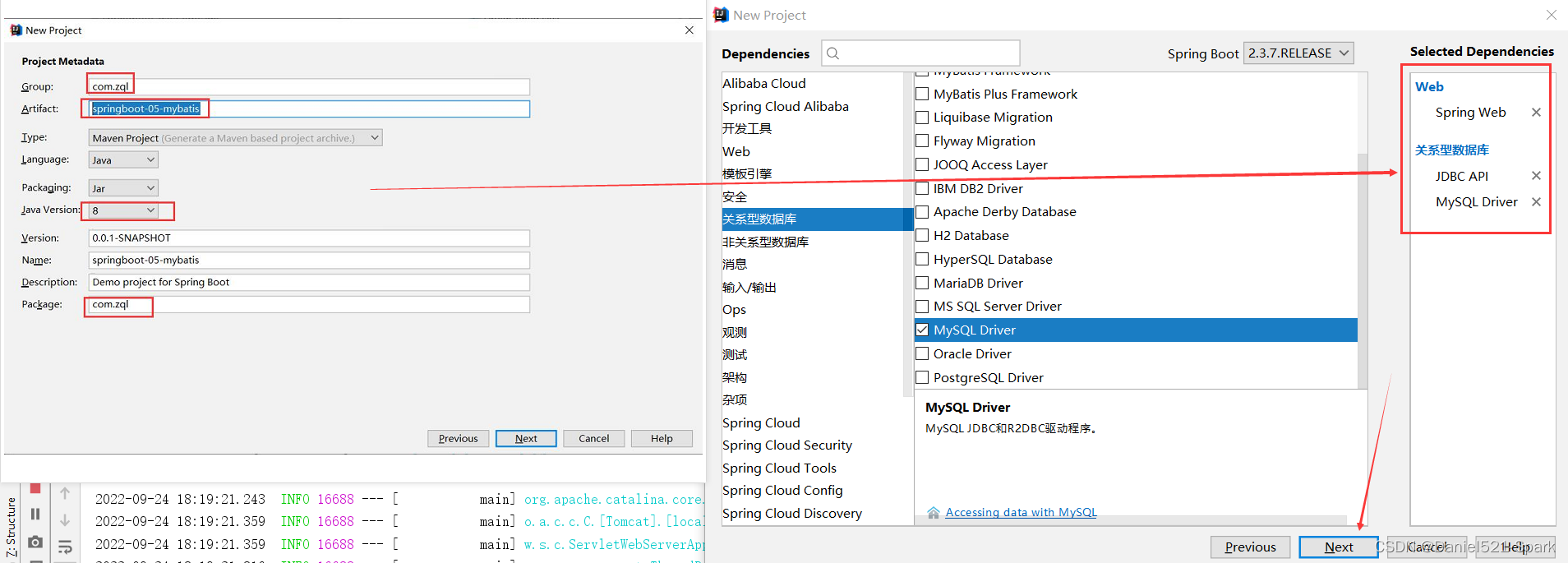
Task: Click Previous in dependencies dialog
Action: pyautogui.click(x=1250, y=547)
